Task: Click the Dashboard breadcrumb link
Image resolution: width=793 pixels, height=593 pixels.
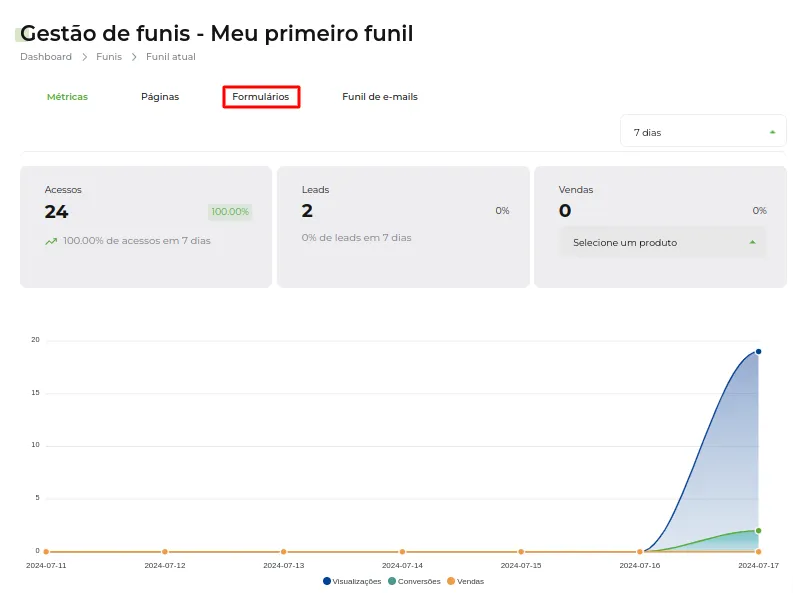Action: 46,57
